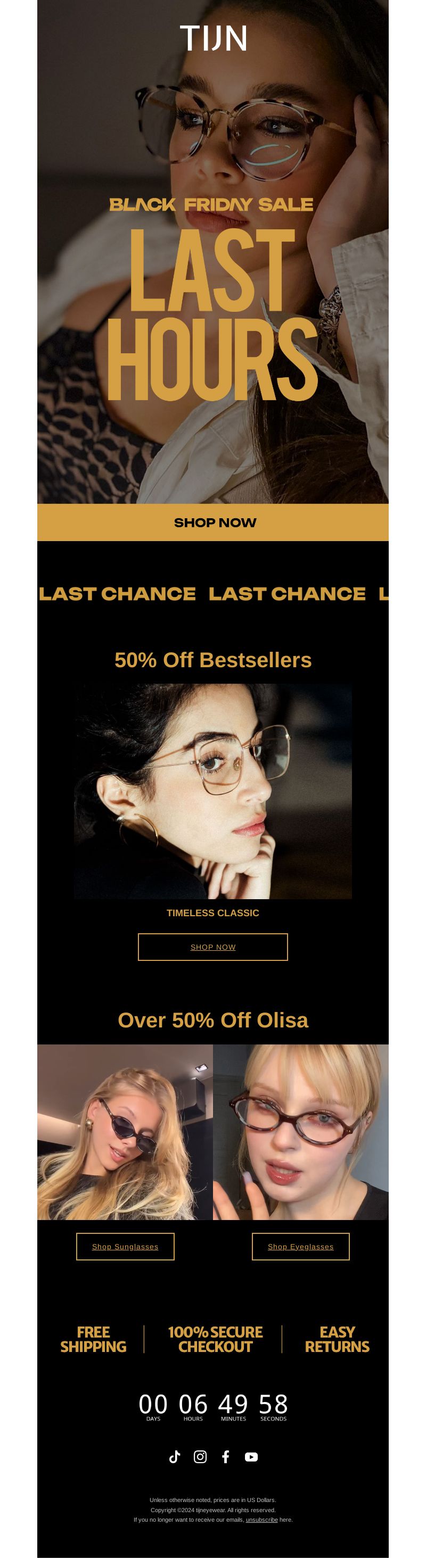The height and width of the screenshot is (1568, 426).
Task: Open the tortoise eyeglasses woman photo
Action: coord(300,1132)
